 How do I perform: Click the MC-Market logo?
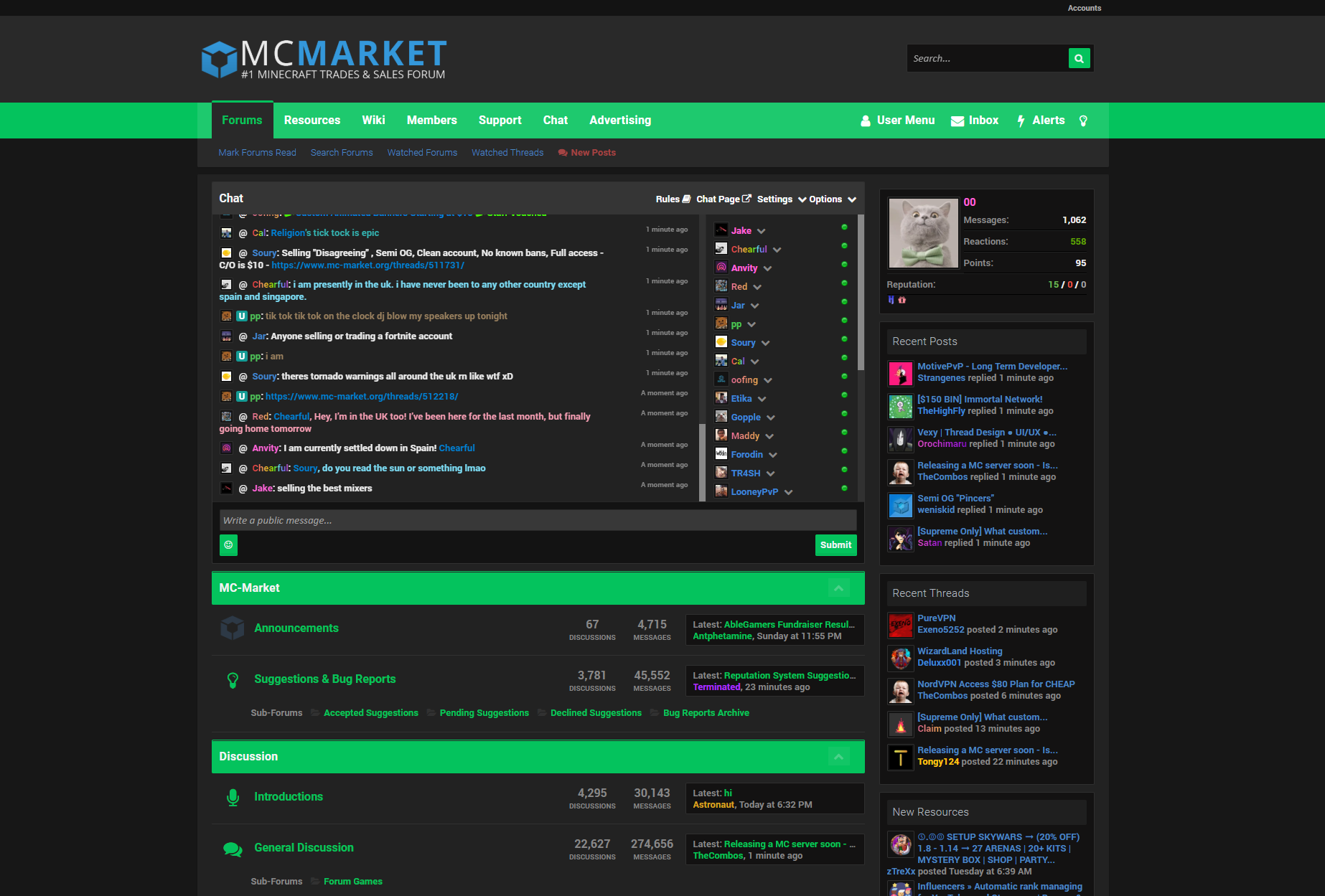[x=324, y=59]
